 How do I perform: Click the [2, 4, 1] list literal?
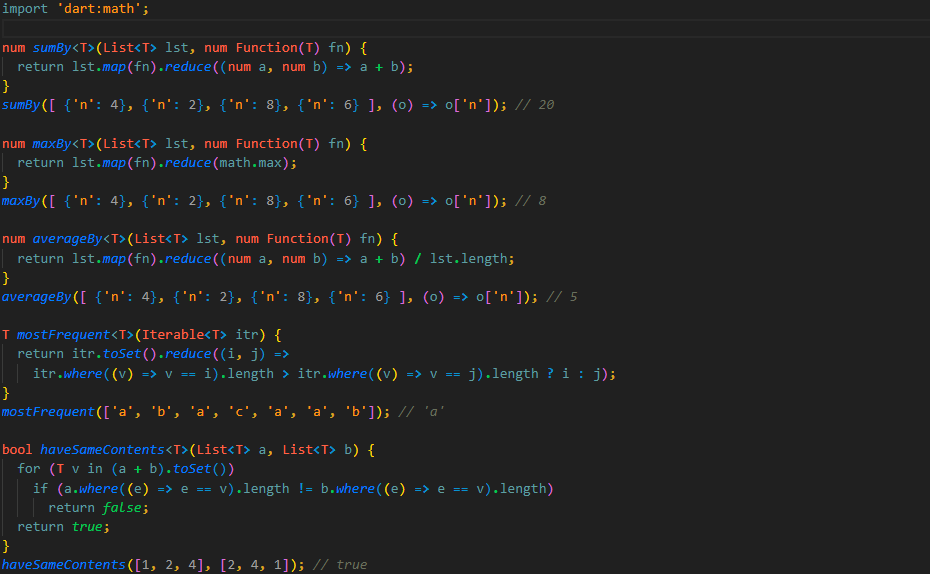pyautogui.click(x=254, y=565)
